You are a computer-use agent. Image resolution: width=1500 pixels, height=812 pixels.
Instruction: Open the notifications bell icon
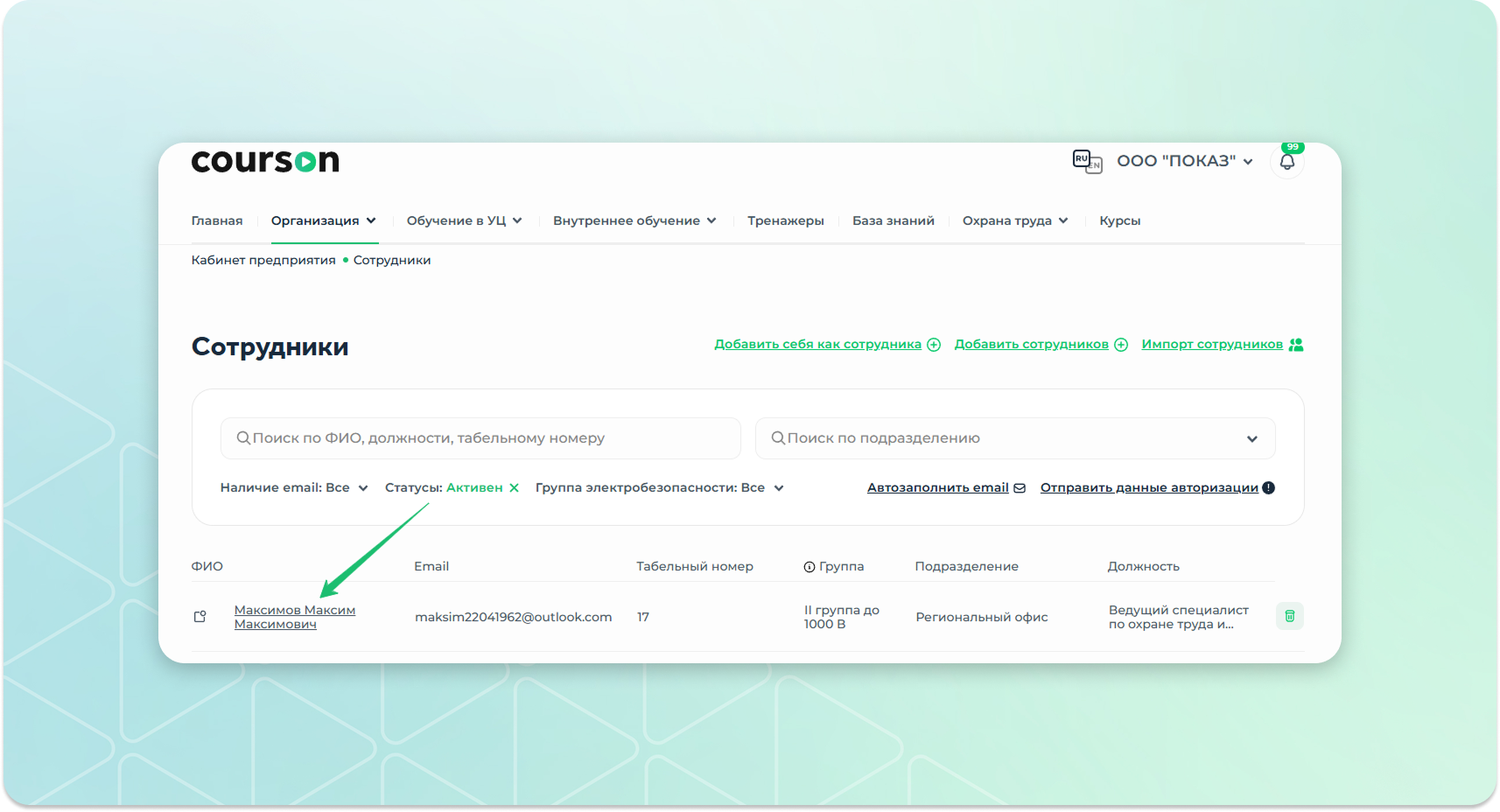tap(1286, 162)
